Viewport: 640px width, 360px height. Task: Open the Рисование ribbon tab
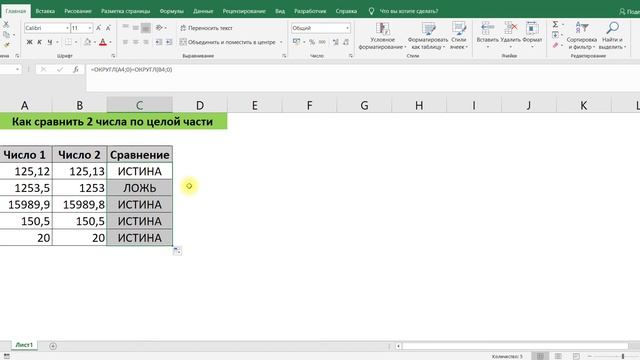pyautogui.click(x=78, y=11)
